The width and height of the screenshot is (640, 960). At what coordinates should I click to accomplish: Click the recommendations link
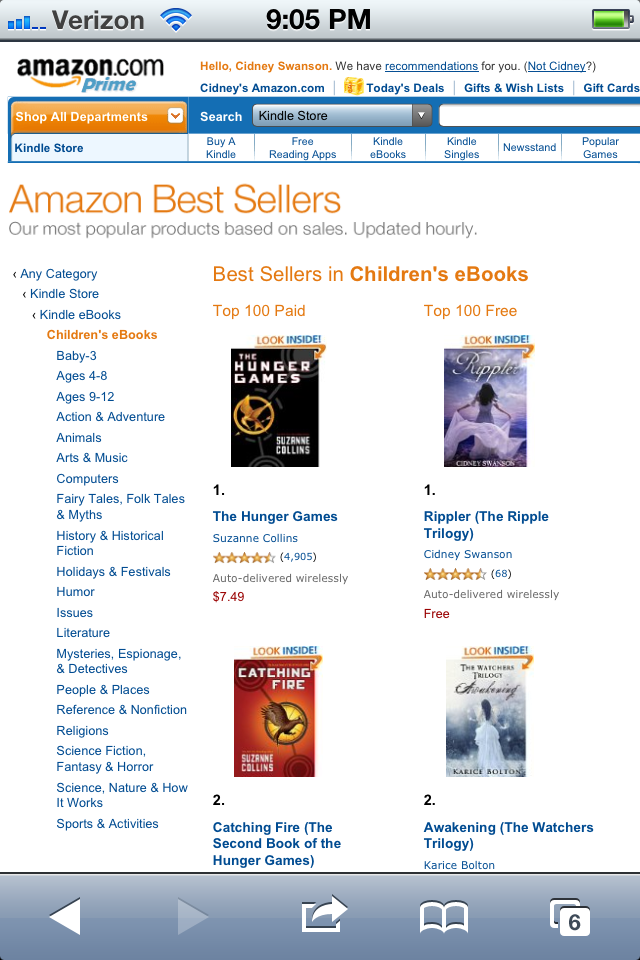[431, 66]
